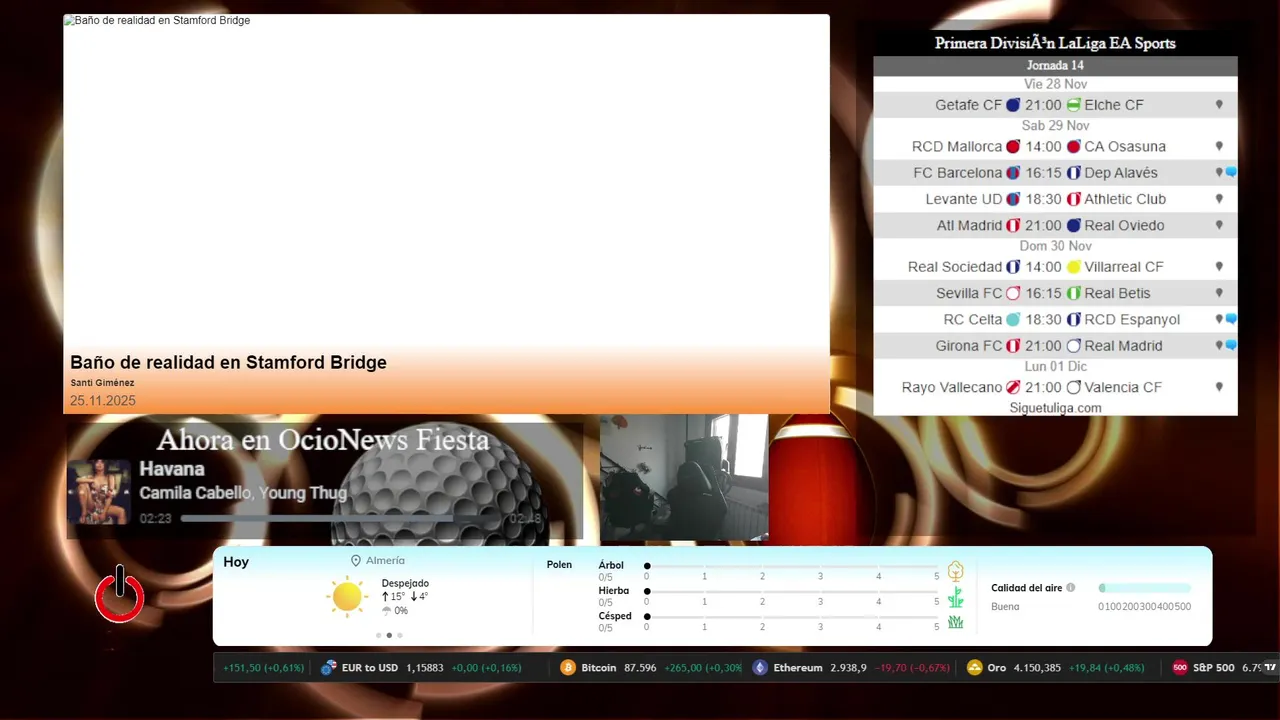Image resolution: width=1280 pixels, height=720 pixels.
Task: Click the Césped pollen level slider
Action: point(792,616)
